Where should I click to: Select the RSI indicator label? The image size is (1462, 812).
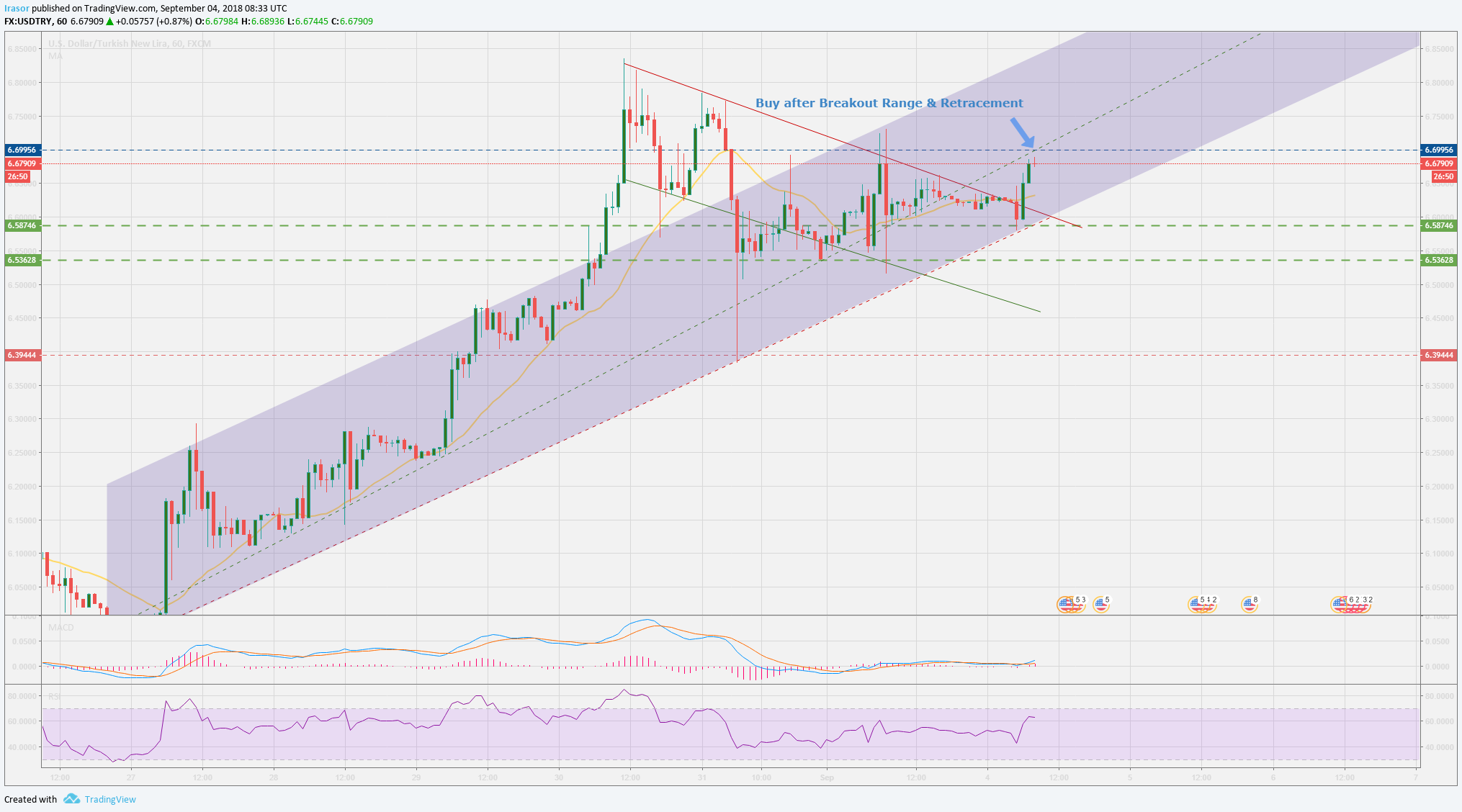54,696
